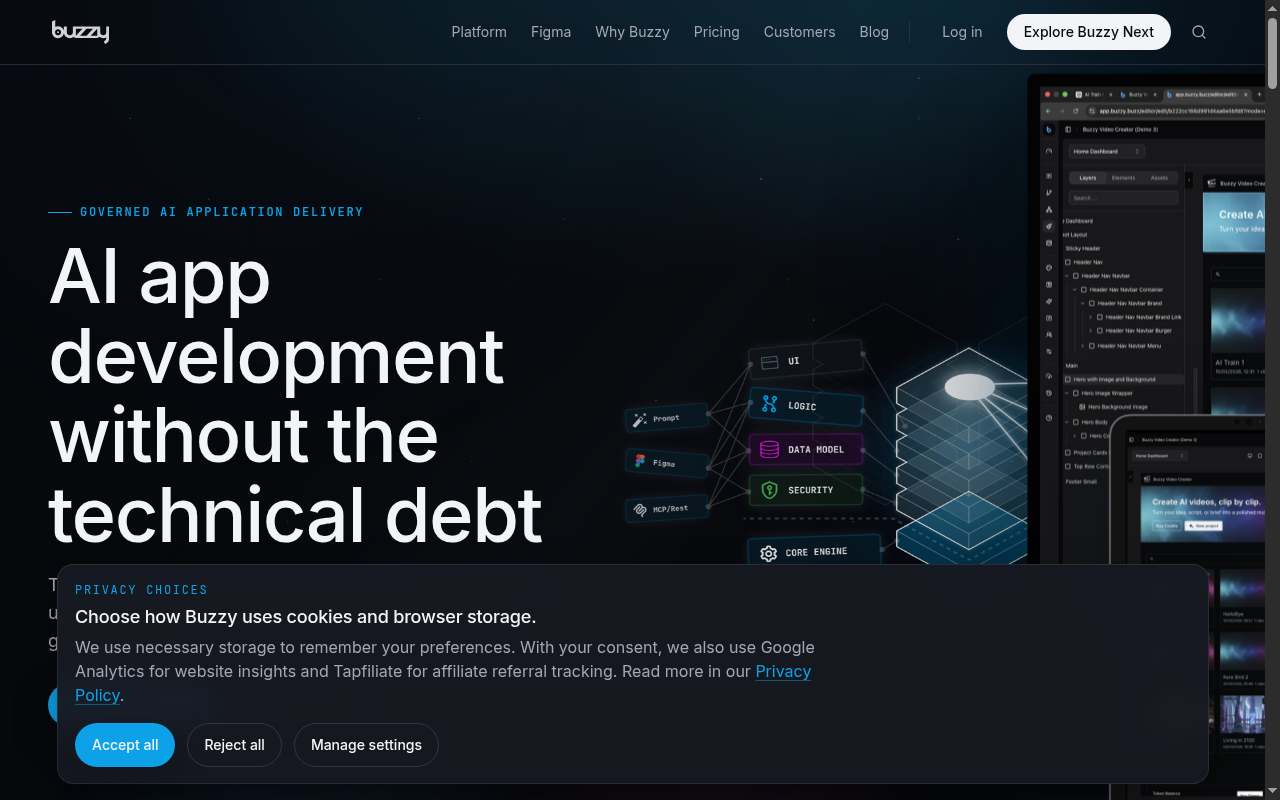Open the Platform menu item
The height and width of the screenshot is (800, 1280).
(479, 32)
